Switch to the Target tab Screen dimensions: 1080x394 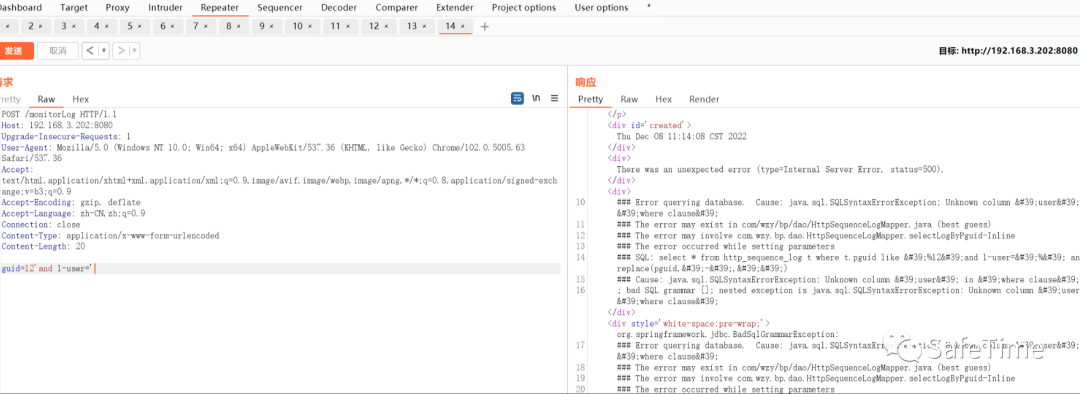click(x=74, y=8)
